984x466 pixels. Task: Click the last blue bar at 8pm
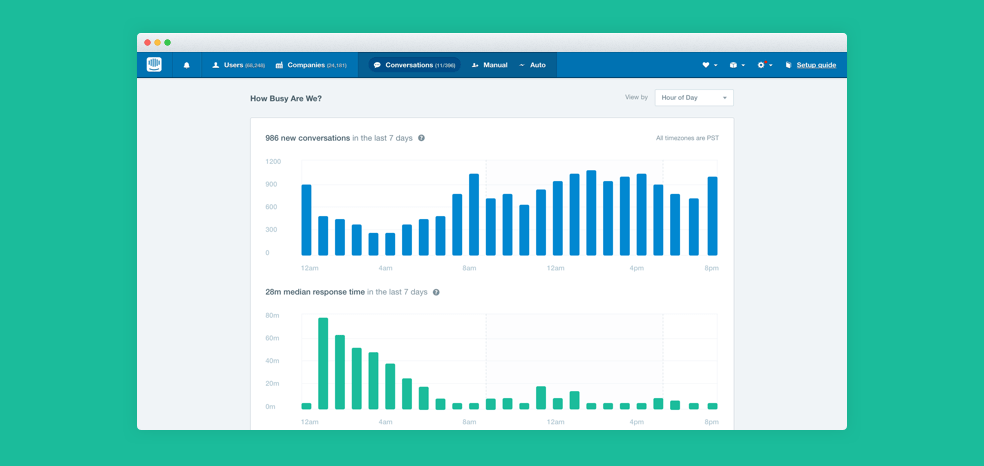tap(712, 216)
